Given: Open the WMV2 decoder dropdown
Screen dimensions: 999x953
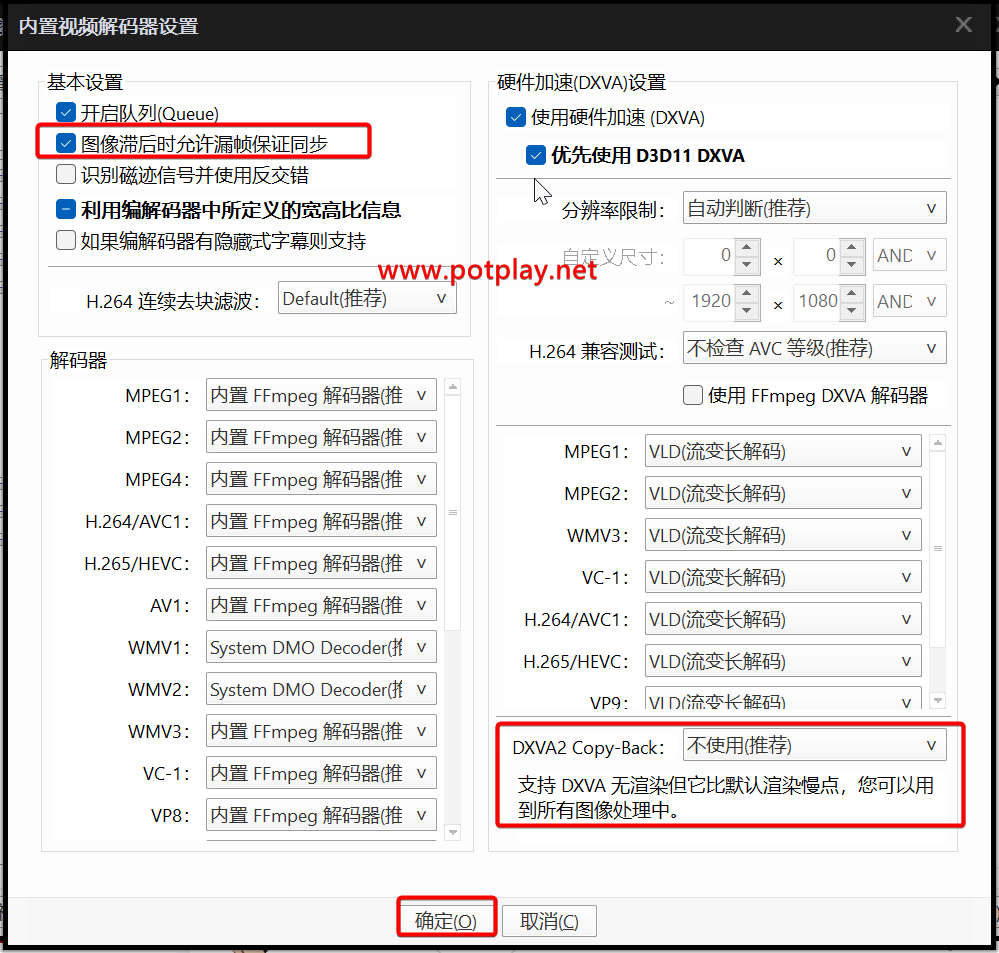Looking at the screenshot, I should tap(321, 689).
